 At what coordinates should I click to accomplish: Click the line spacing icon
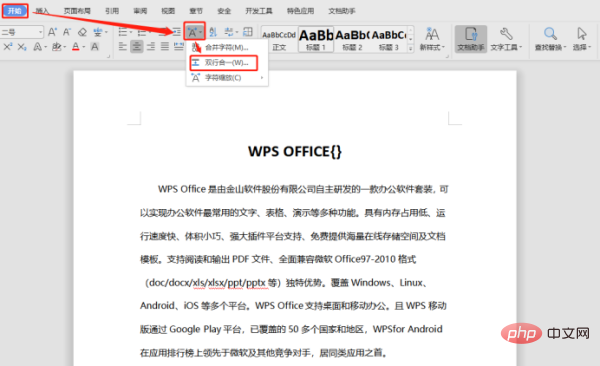(x=229, y=32)
